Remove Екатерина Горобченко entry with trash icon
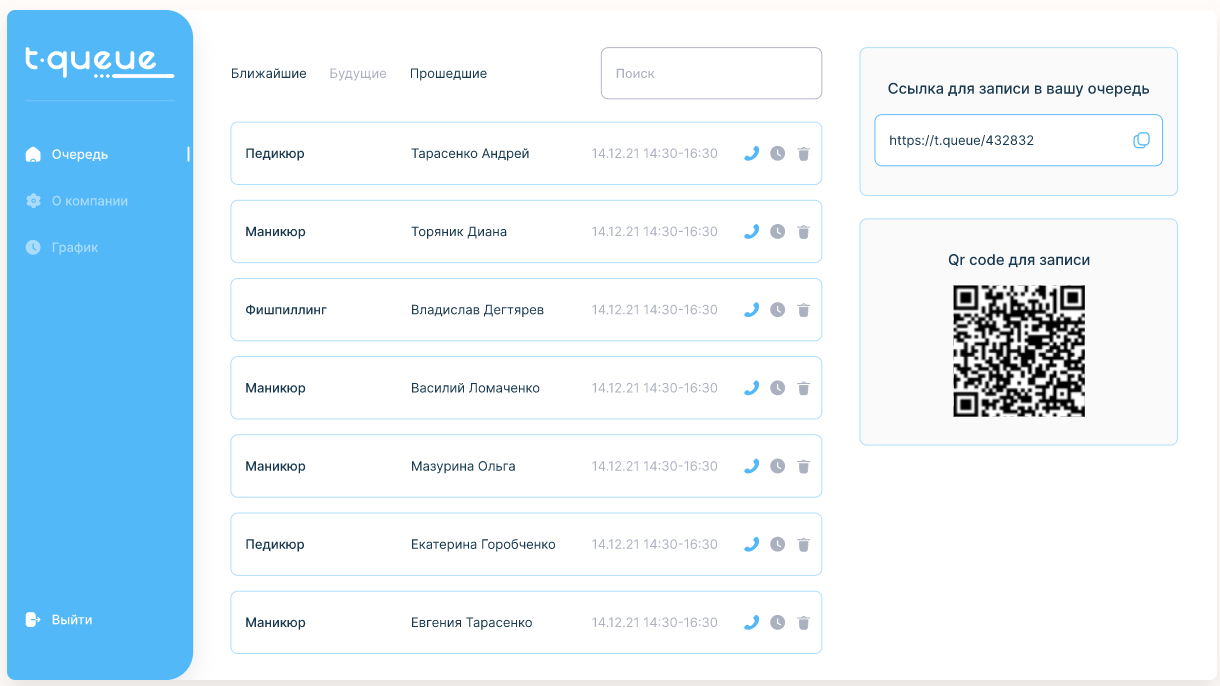 (x=803, y=545)
